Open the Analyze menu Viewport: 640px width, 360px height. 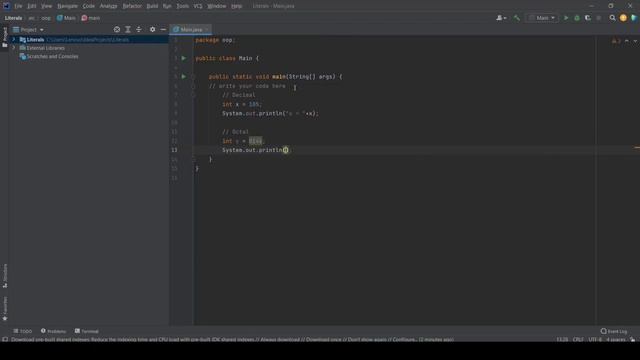[109, 6]
